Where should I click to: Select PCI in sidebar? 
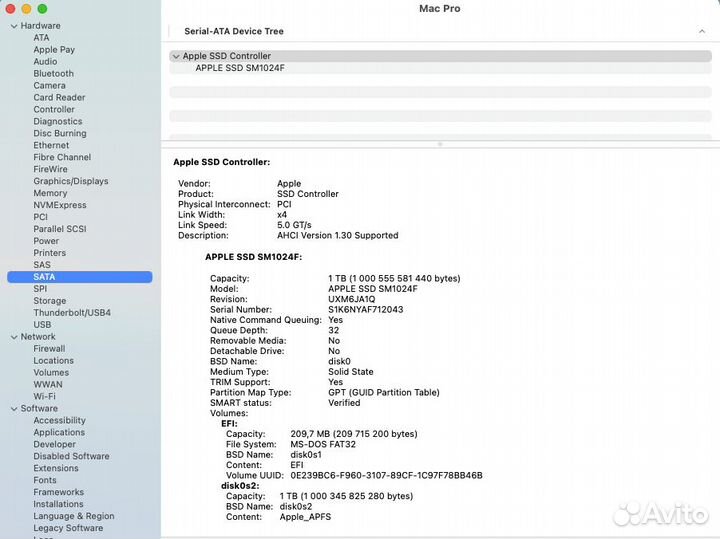pos(40,217)
